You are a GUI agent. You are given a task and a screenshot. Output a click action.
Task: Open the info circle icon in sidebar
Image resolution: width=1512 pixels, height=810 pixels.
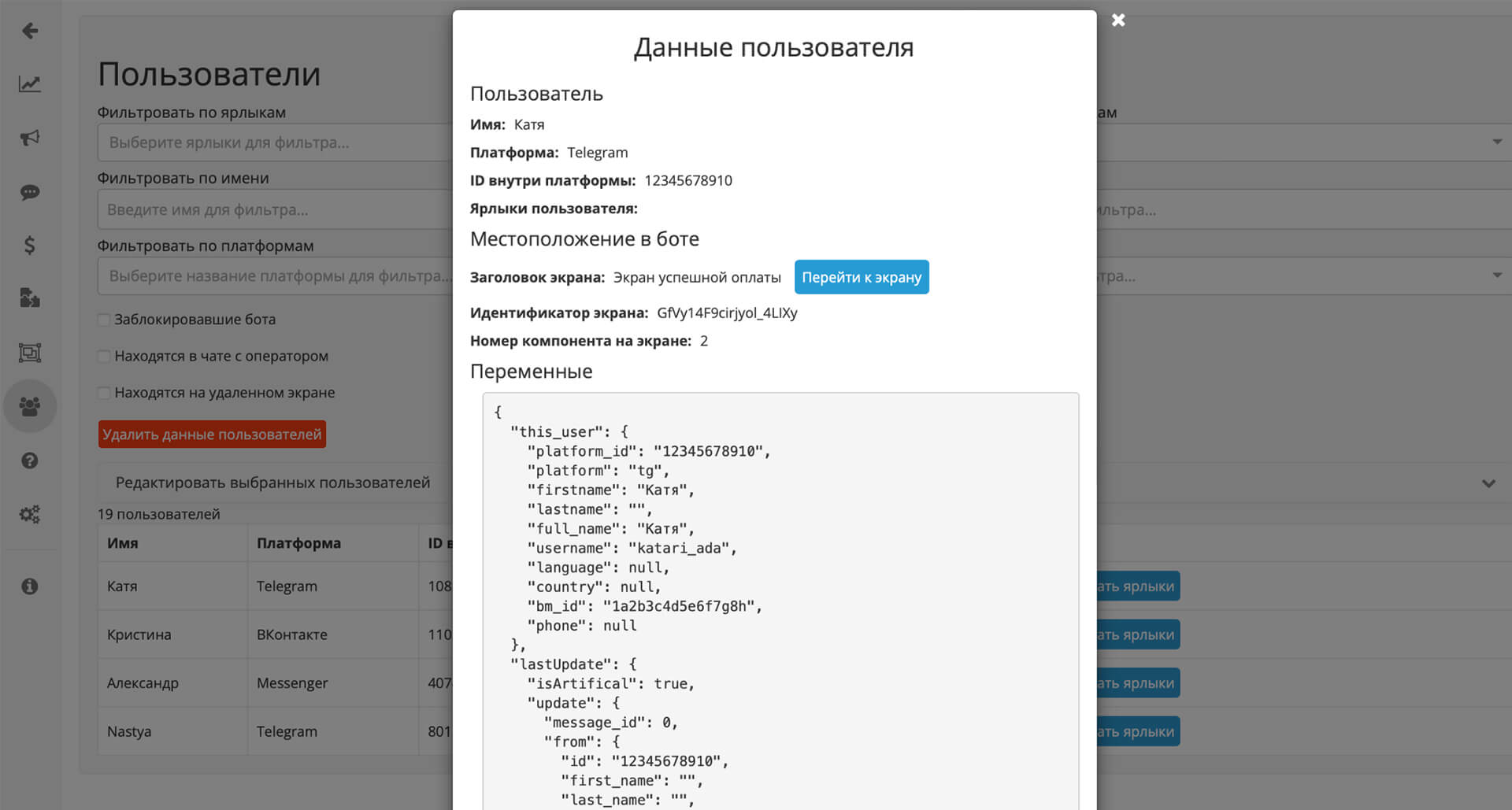(x=30, y=586)
